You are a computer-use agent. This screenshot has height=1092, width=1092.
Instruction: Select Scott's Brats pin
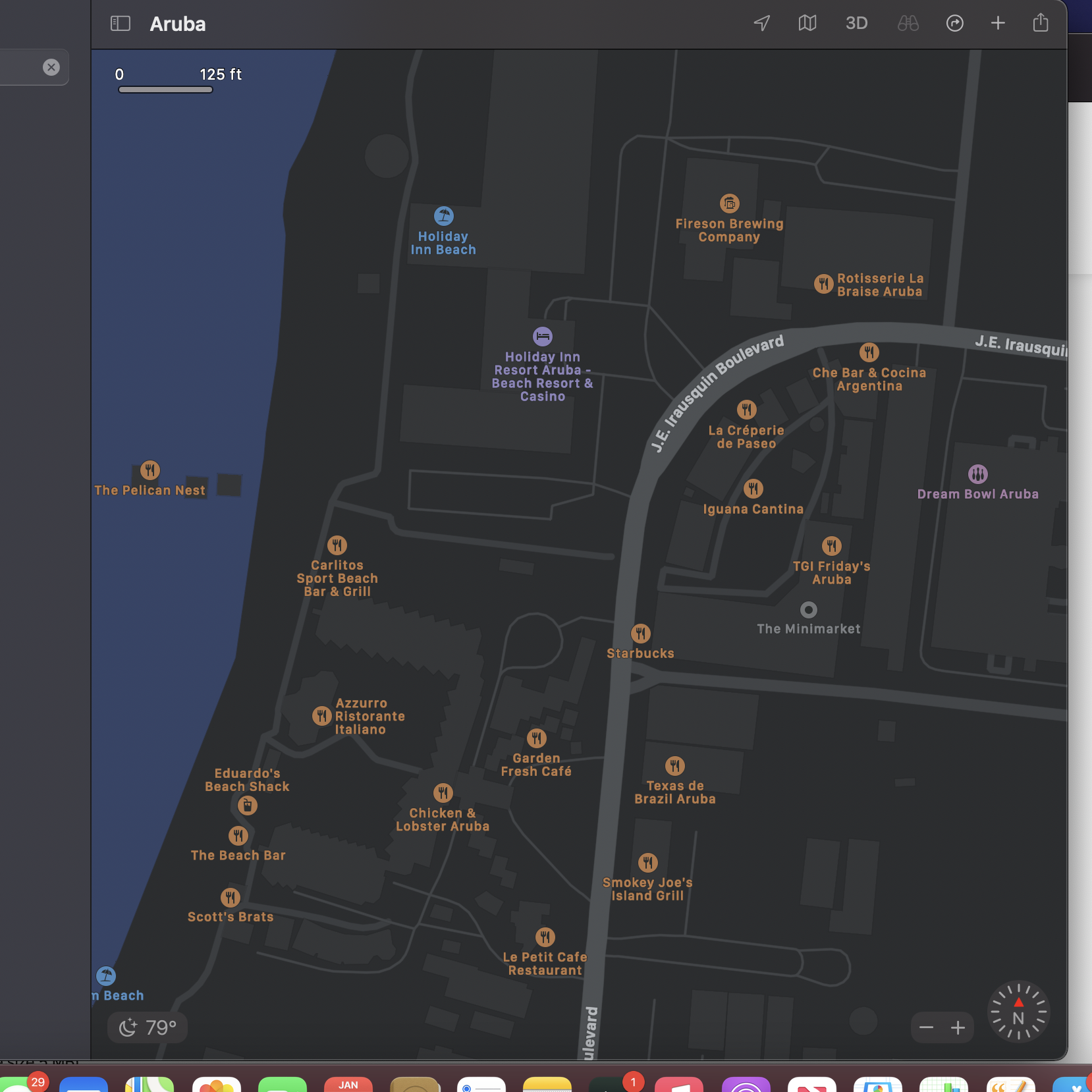231,898
